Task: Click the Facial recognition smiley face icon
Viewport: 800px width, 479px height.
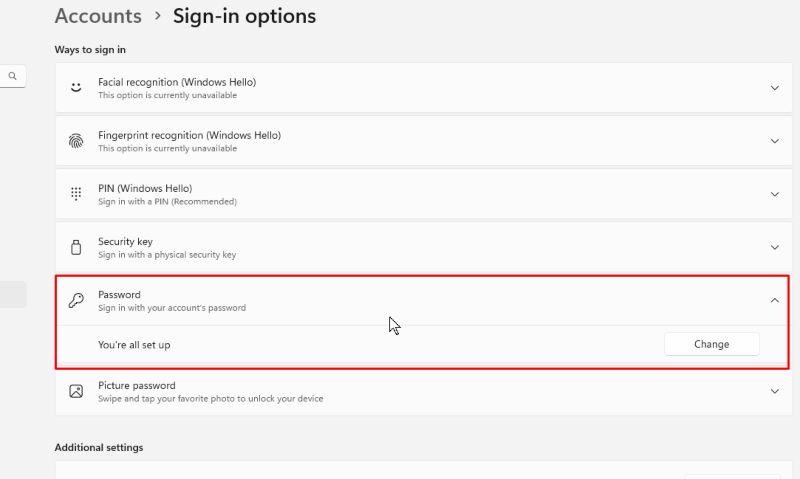Action: click(76, 88)
